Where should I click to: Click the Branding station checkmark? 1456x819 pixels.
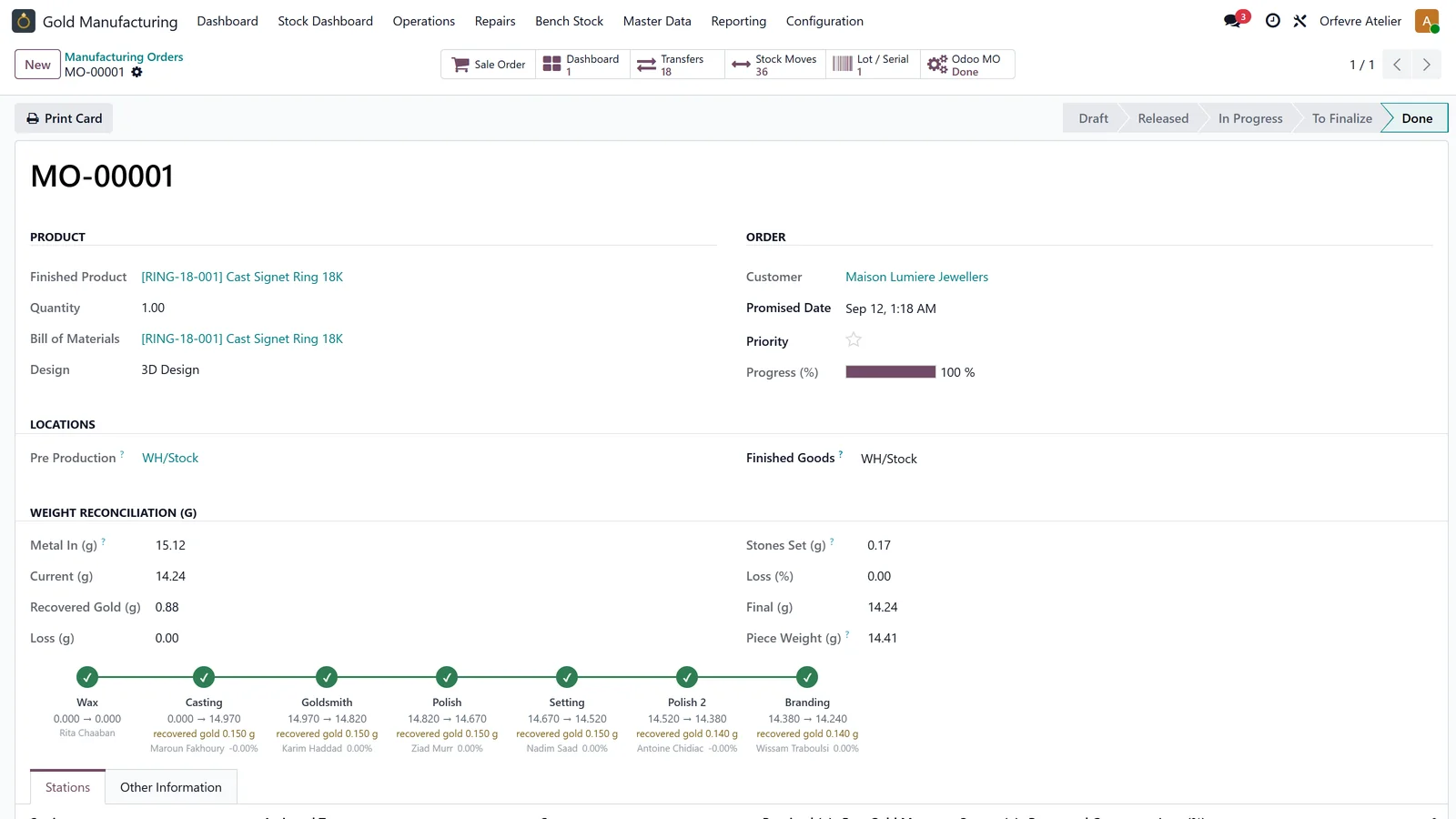coord(807,677)
